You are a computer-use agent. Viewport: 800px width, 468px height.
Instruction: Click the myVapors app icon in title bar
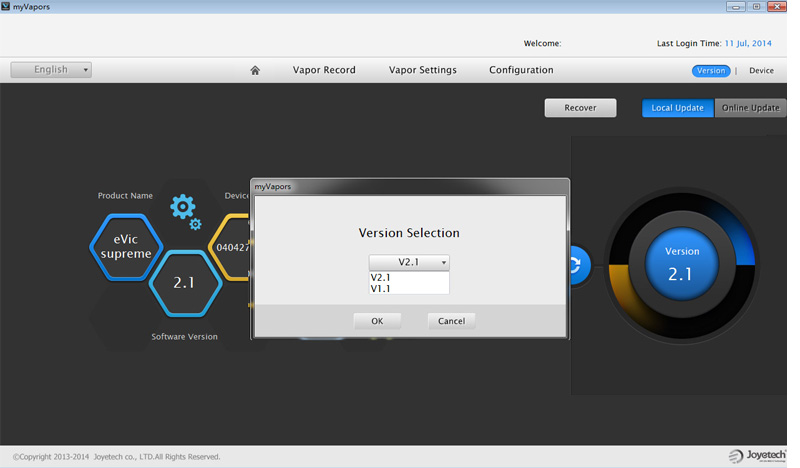click(7, 7)
